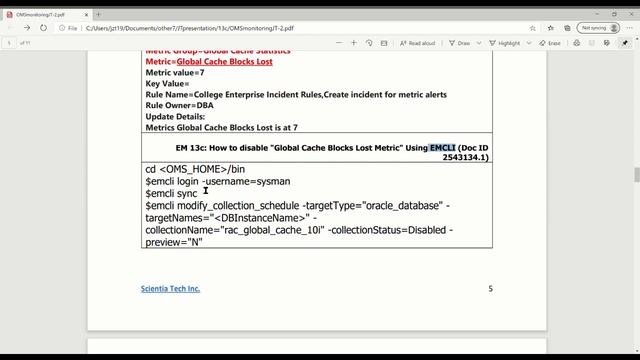Click the '$emcli login -username=sysman' line
The width and height of the screenshot is (640, 360).
point(218,181)
